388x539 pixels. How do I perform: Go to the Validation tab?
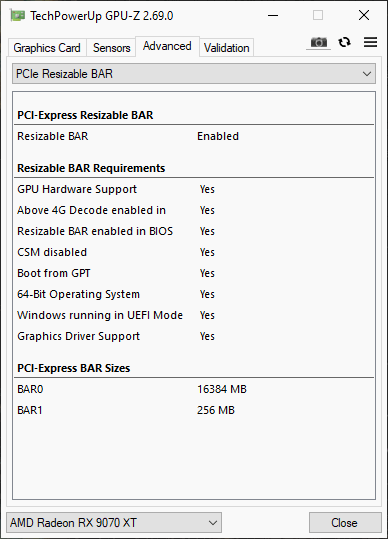click(226, 48)
